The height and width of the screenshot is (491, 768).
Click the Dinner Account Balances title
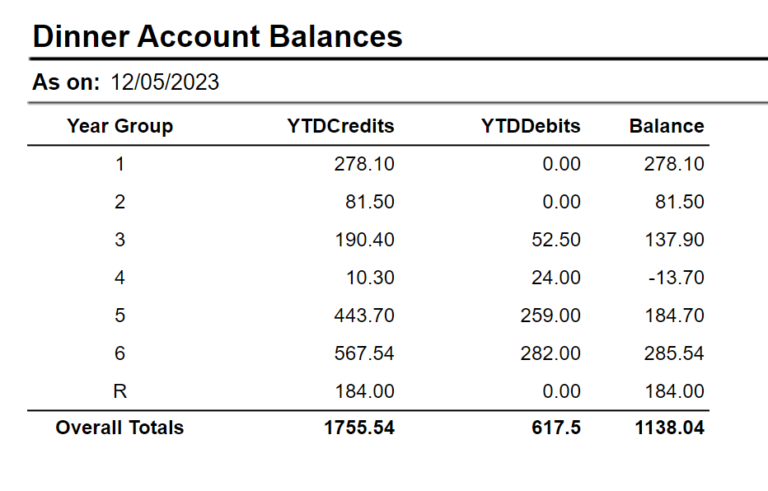(x=217, y=37)
